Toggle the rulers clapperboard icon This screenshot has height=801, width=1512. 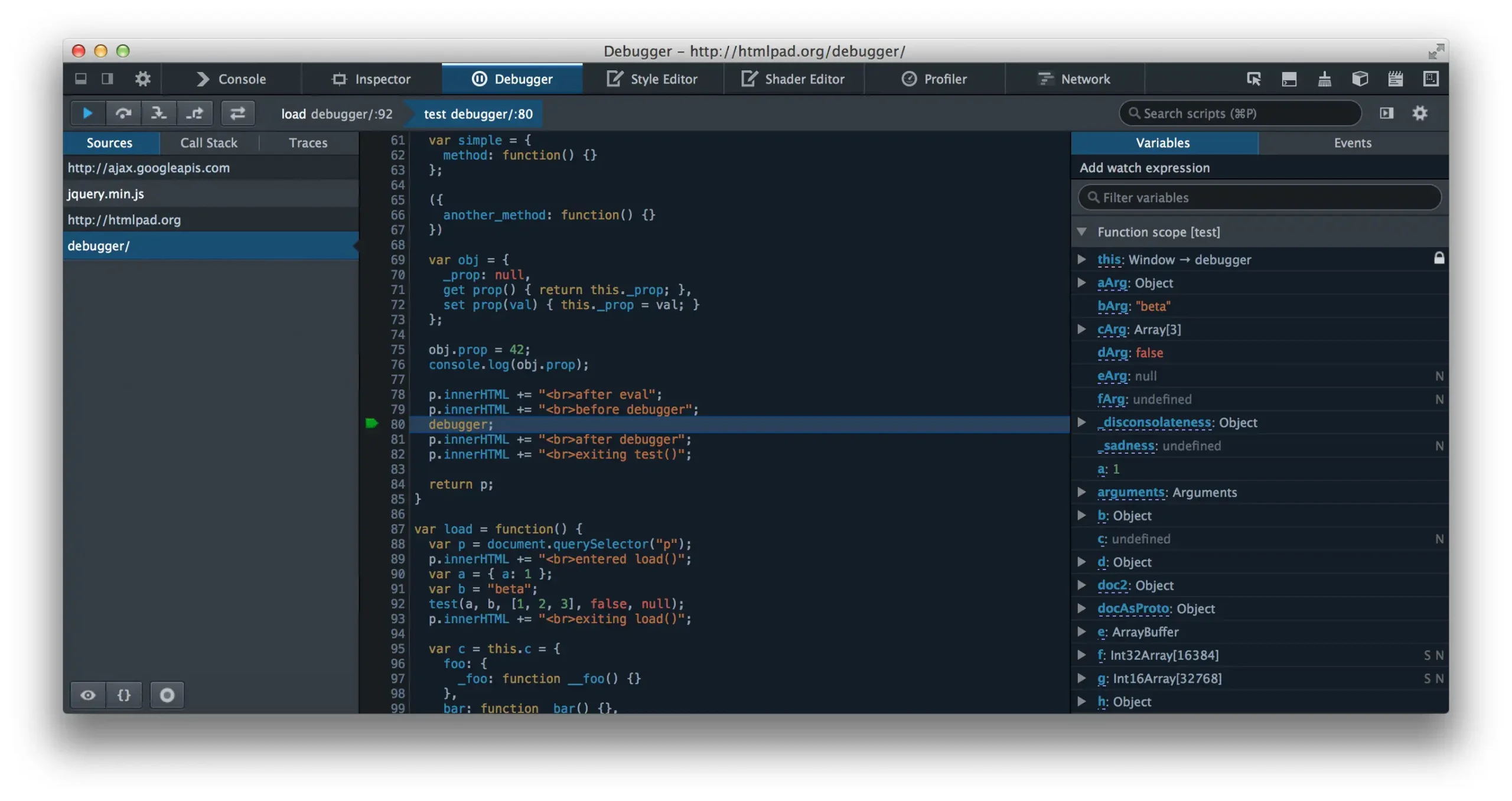coord(1395,79)
